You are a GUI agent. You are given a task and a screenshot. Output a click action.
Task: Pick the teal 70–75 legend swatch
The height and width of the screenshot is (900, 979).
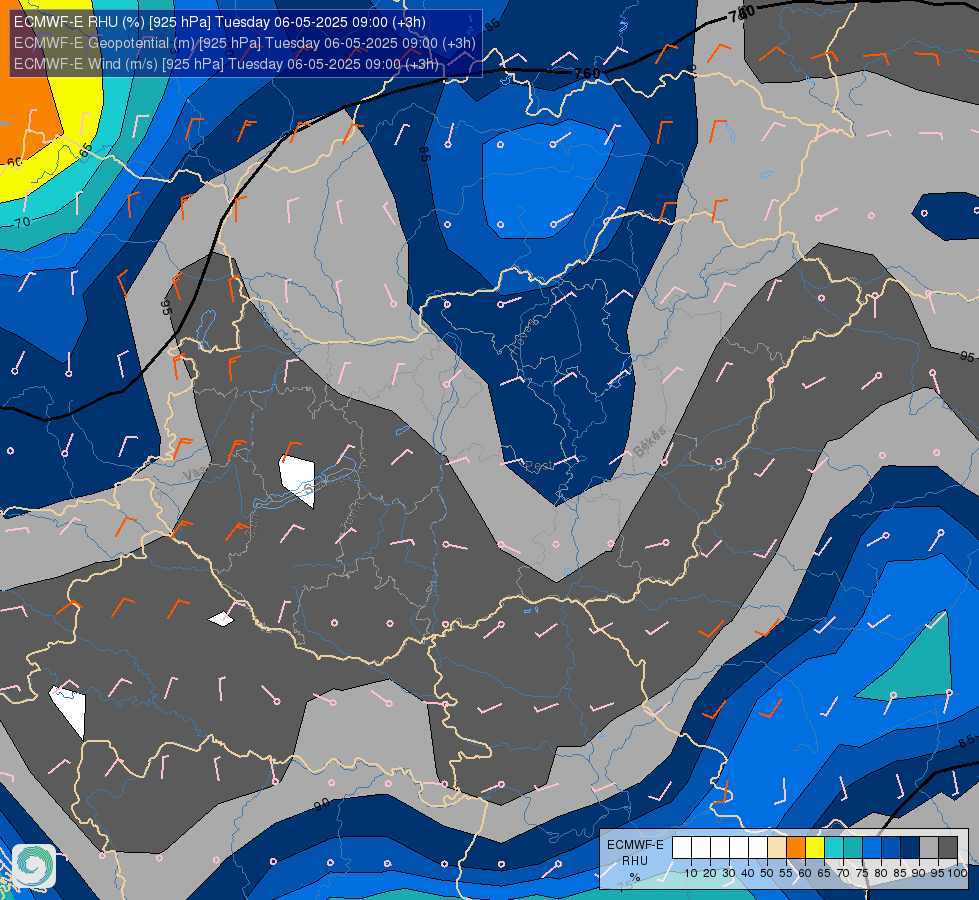pyautogui.click(x=853, y=847)
